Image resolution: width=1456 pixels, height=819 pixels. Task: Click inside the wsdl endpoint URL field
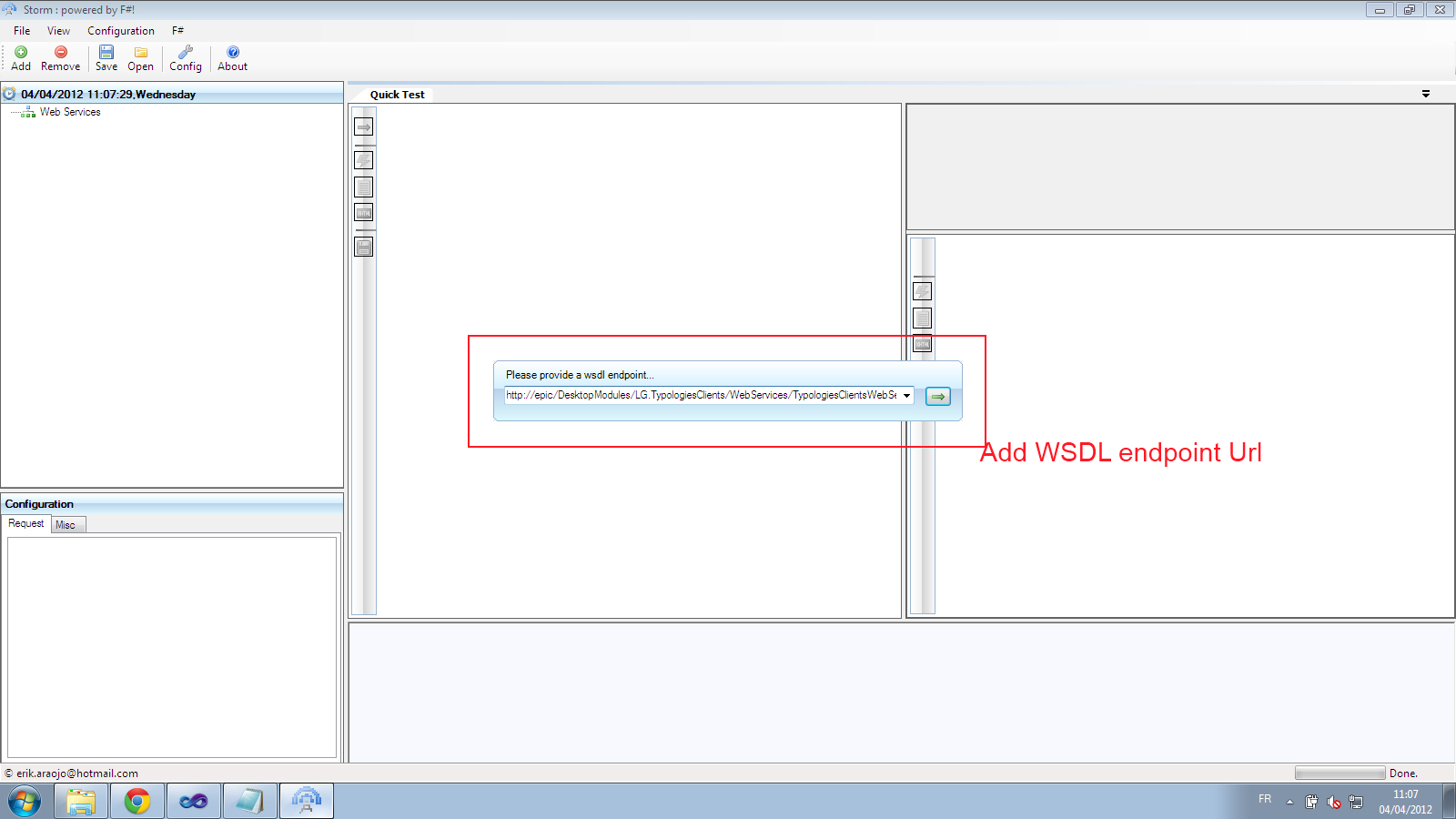[702, 395]
